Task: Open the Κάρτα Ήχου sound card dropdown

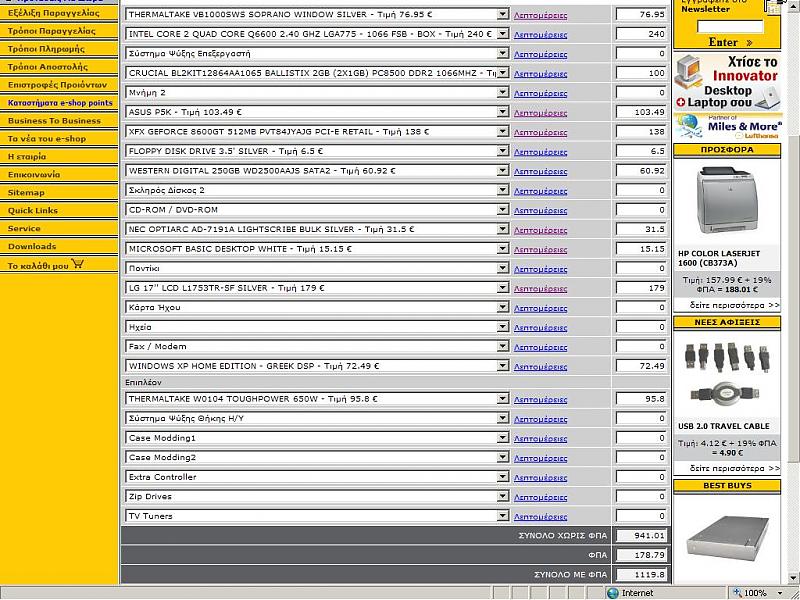Action: (x=503, y=308)
